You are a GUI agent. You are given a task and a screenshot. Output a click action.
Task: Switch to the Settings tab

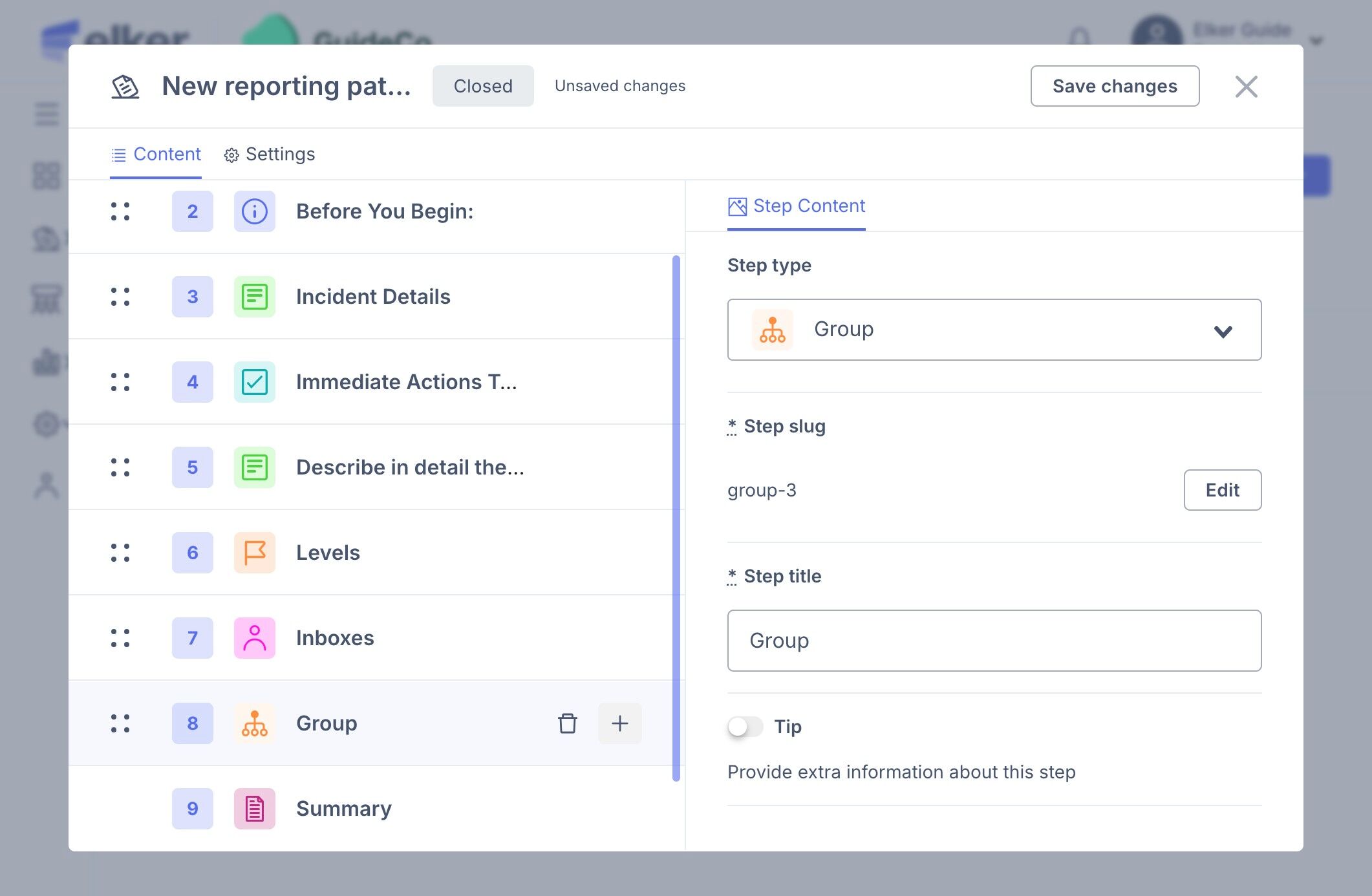click(270, 155)
